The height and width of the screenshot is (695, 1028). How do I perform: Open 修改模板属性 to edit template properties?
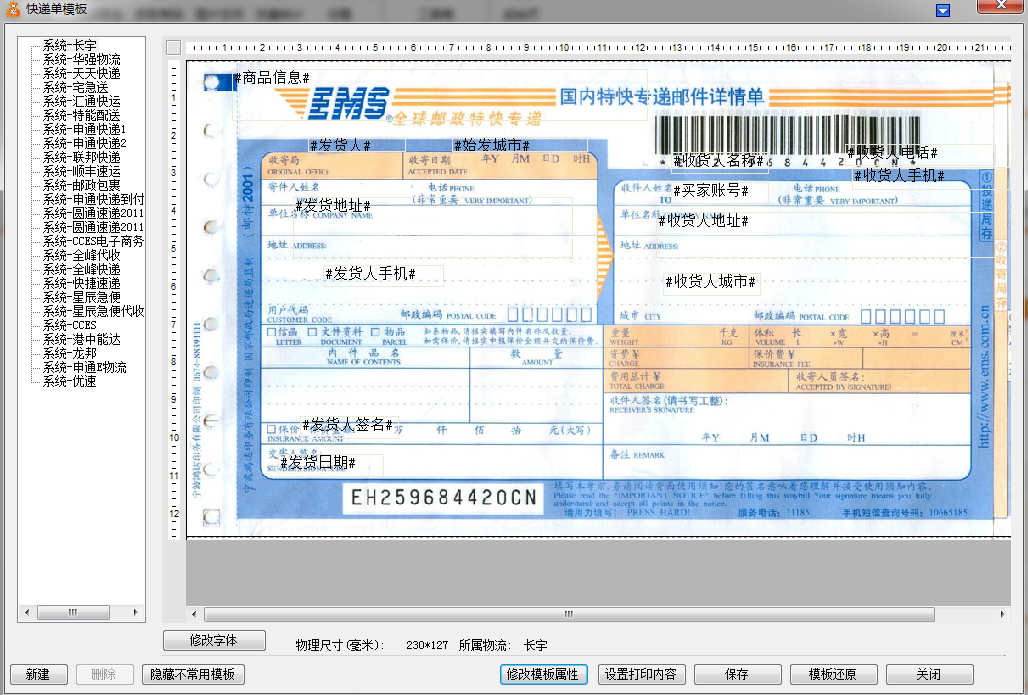click(543, 675)
